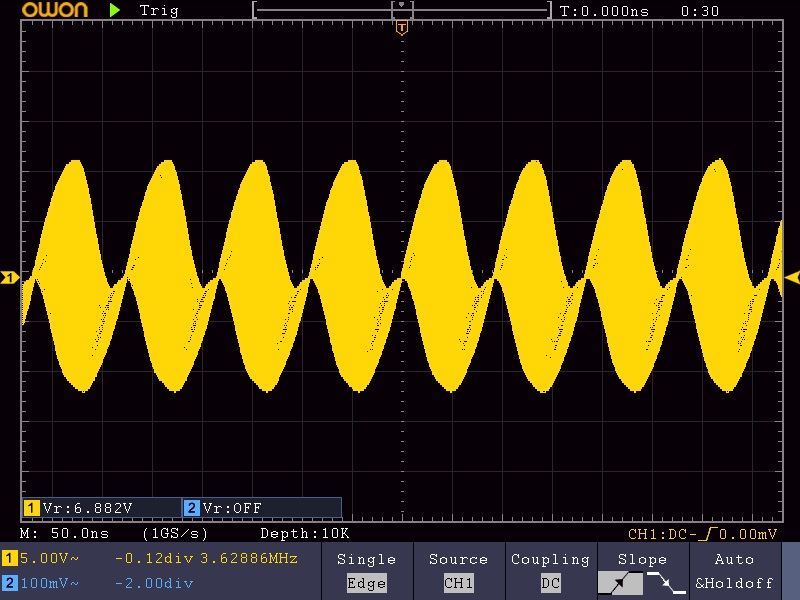Screen dimensions: 800x600
Task: Open the Coupling menu
Action: coord(550,560)
